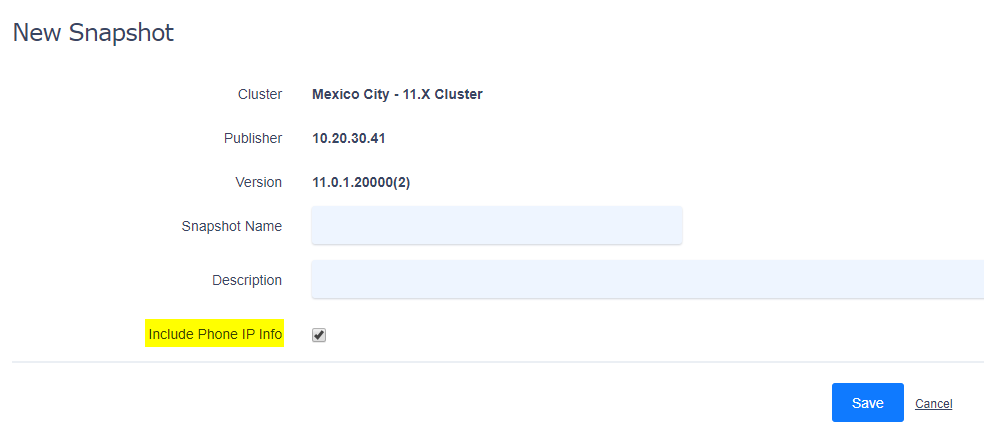Viewport: 984px width, 437px height.
Task: Click inside the Description input box
Action: pos(648,279)
